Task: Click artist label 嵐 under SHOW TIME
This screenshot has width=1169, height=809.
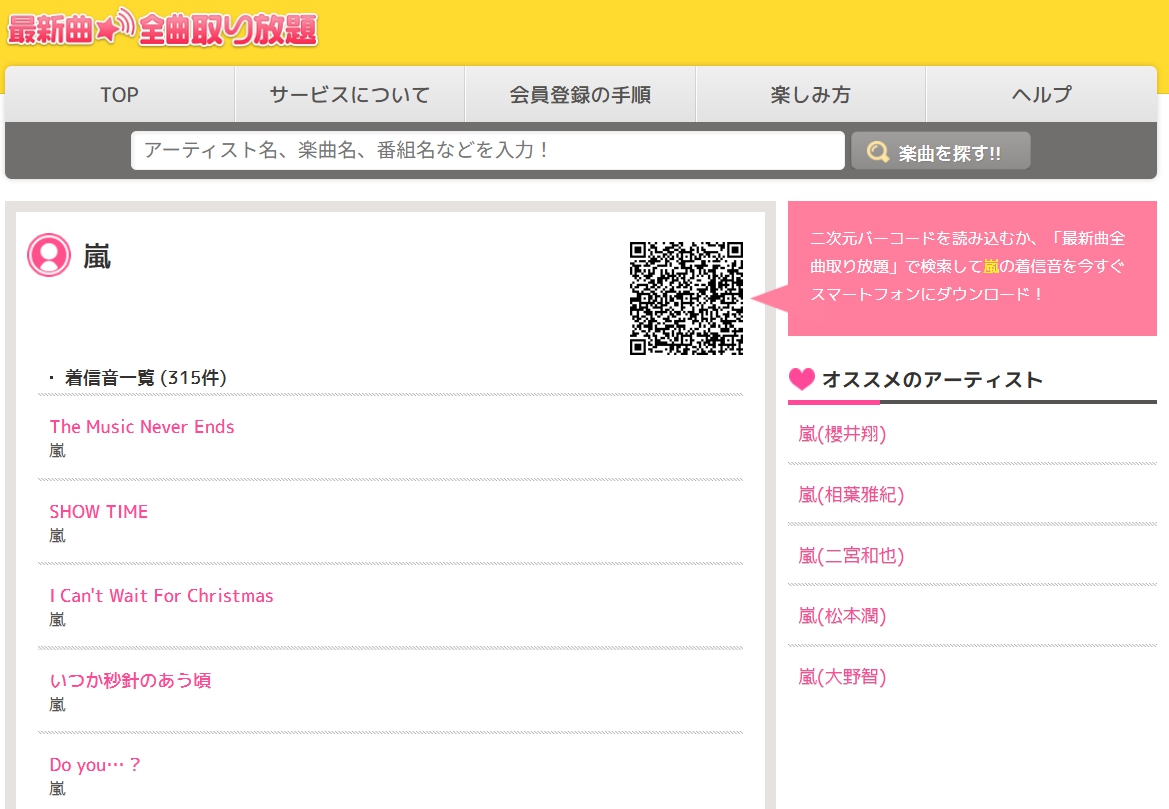Action: (57, 535)
